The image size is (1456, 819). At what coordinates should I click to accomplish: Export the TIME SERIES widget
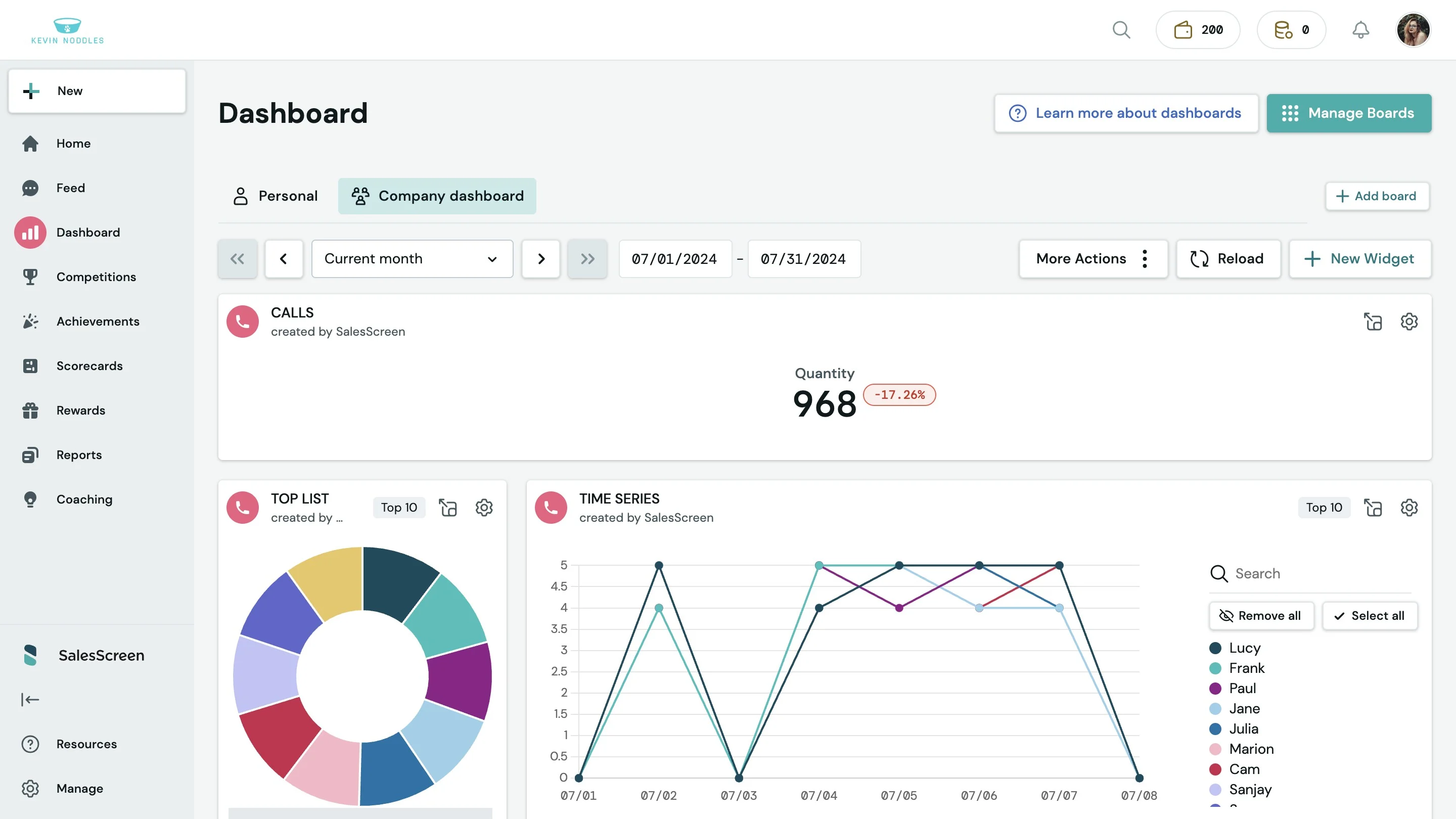click(x=1373, y=508)
